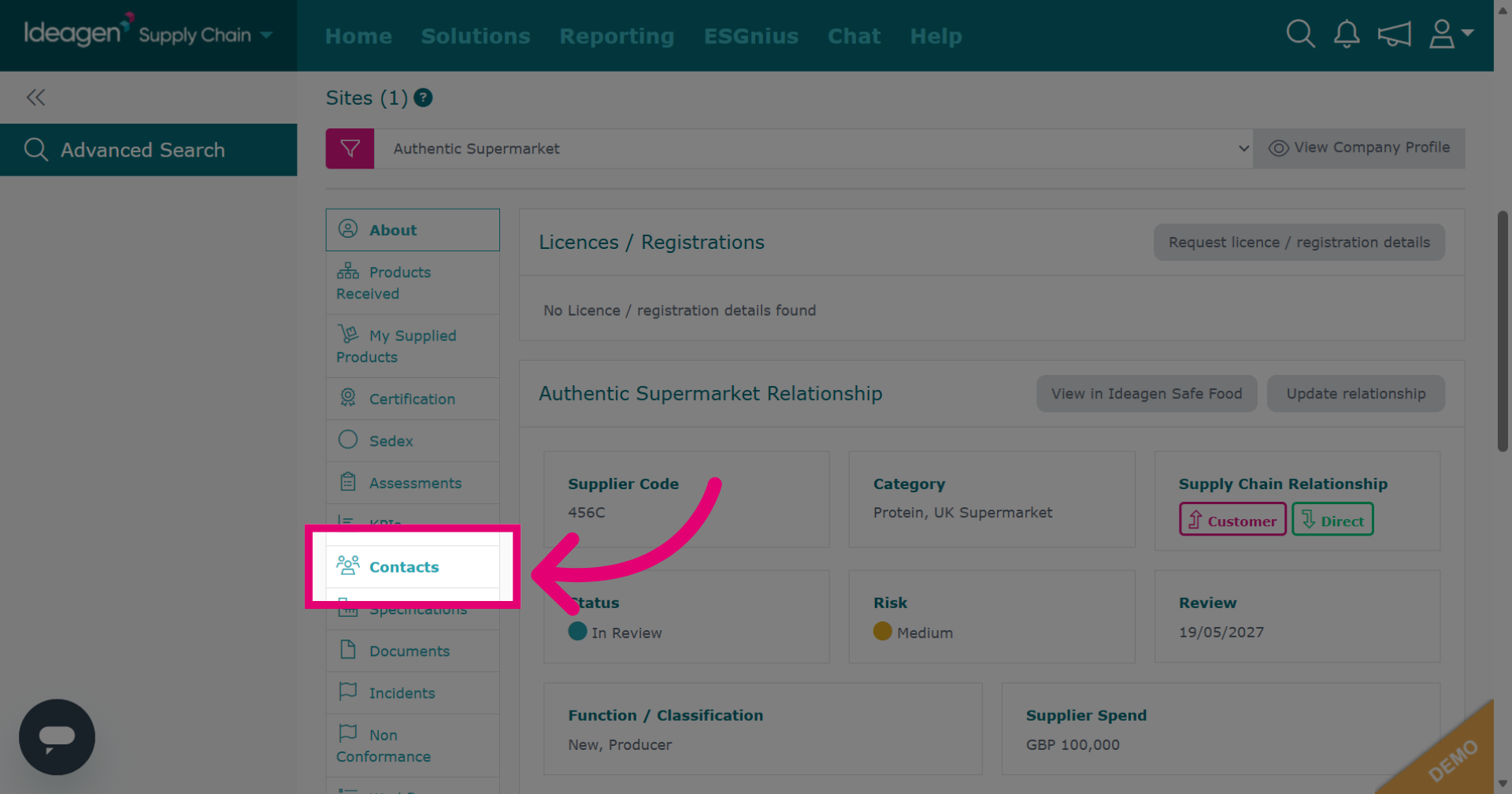Click the page vertical scrollbar thumb
The width and height of the screenshot is (1512, 794).
(x=1503, y=331)
